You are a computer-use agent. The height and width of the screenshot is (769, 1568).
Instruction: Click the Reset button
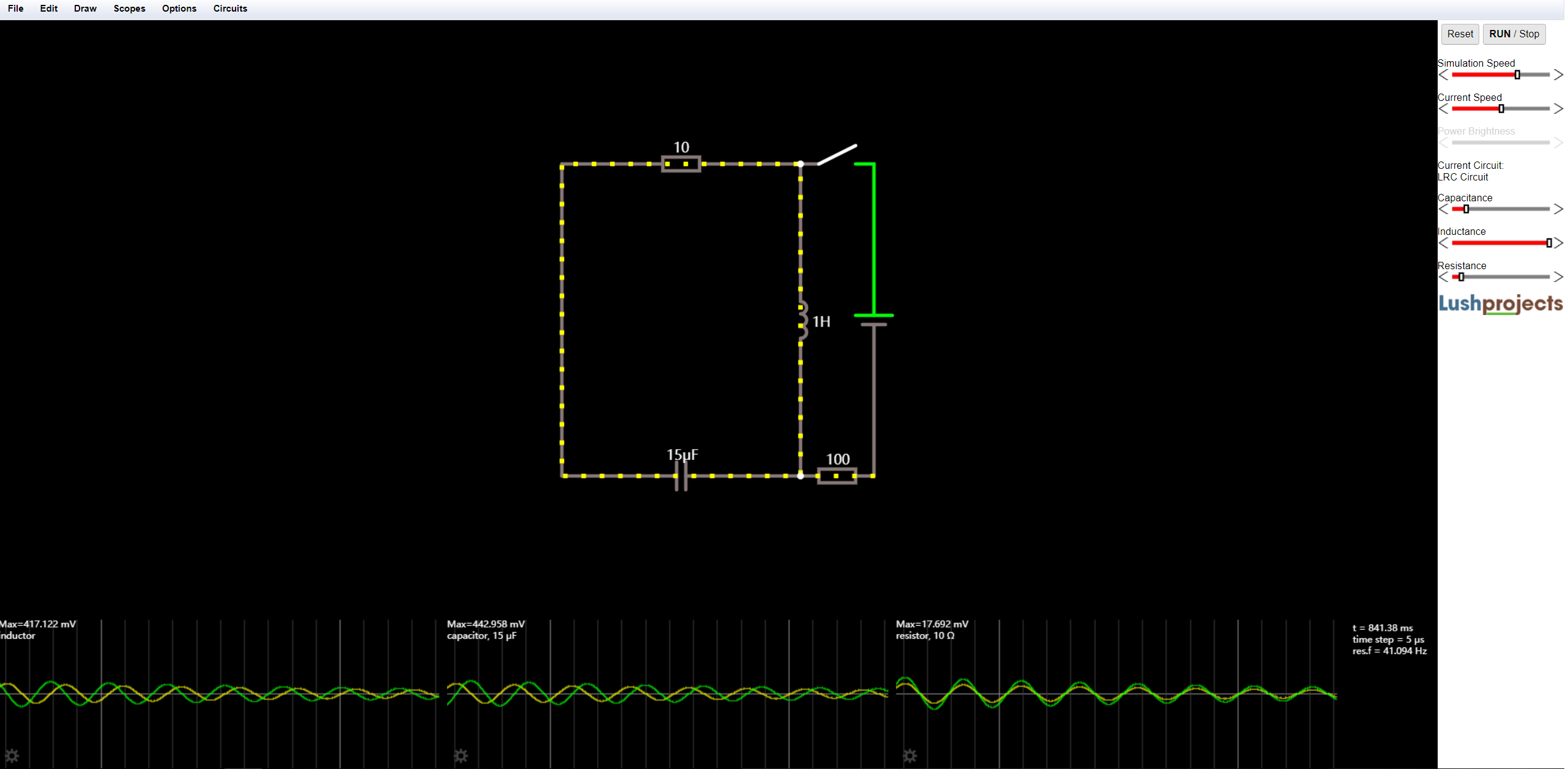[1460, 34]
